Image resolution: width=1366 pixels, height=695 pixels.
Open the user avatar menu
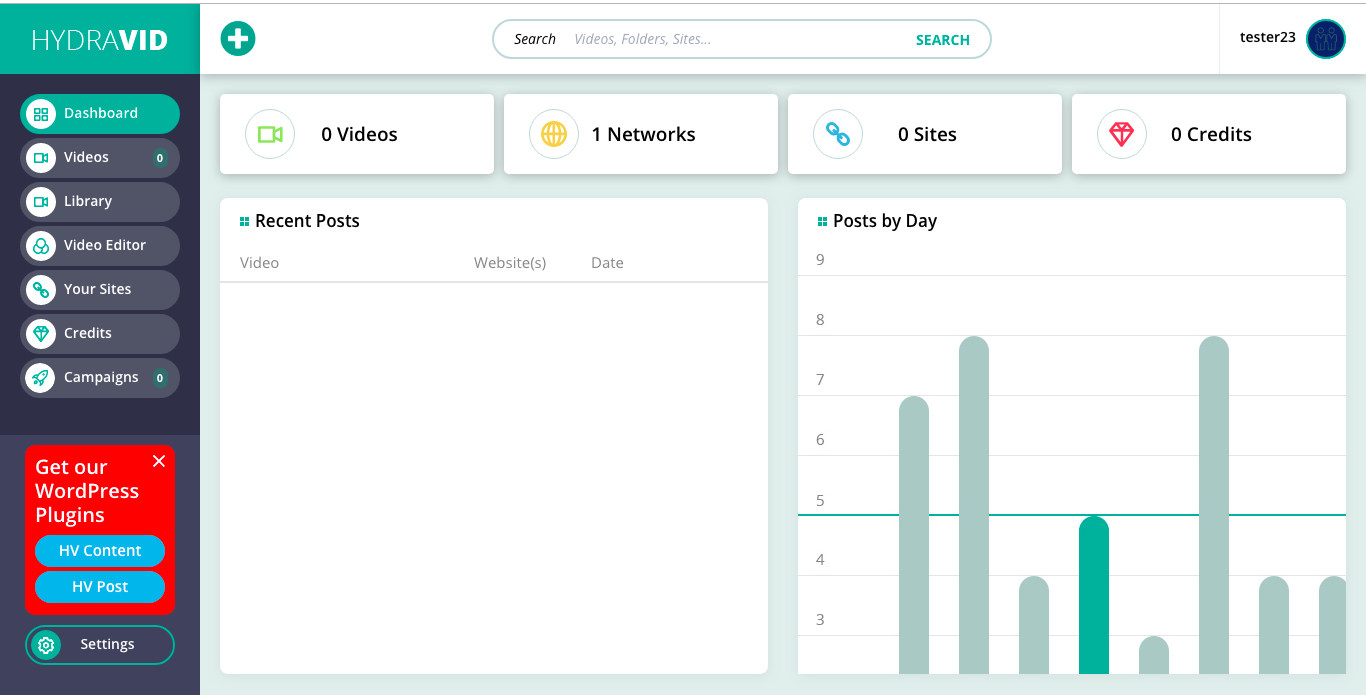pyautogui.click(x=1326, y=39)
